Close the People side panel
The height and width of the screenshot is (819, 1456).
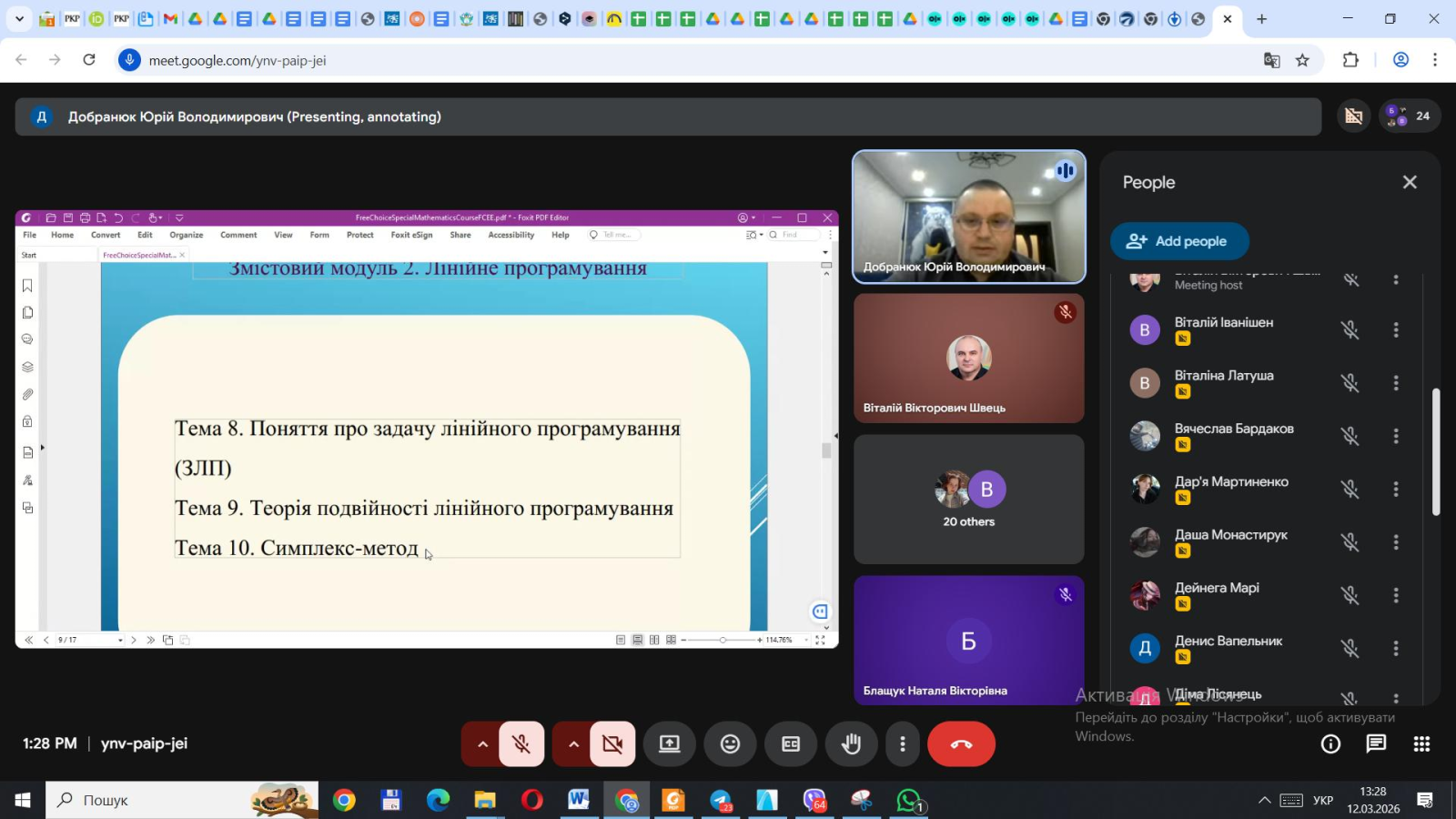pos(1410,182)
